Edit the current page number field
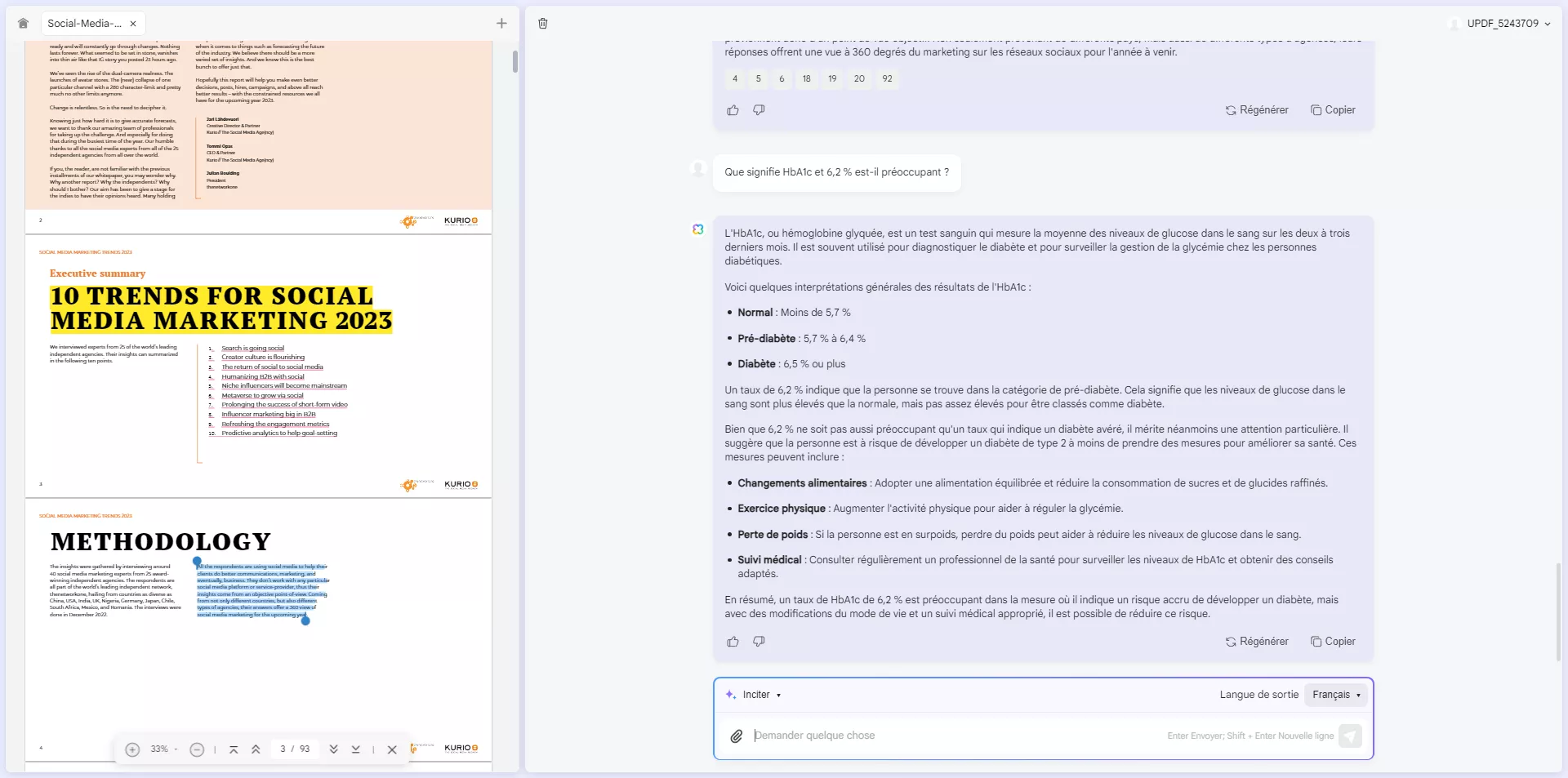The height and width of the screenshot is (778, 1568). (283, 749)
